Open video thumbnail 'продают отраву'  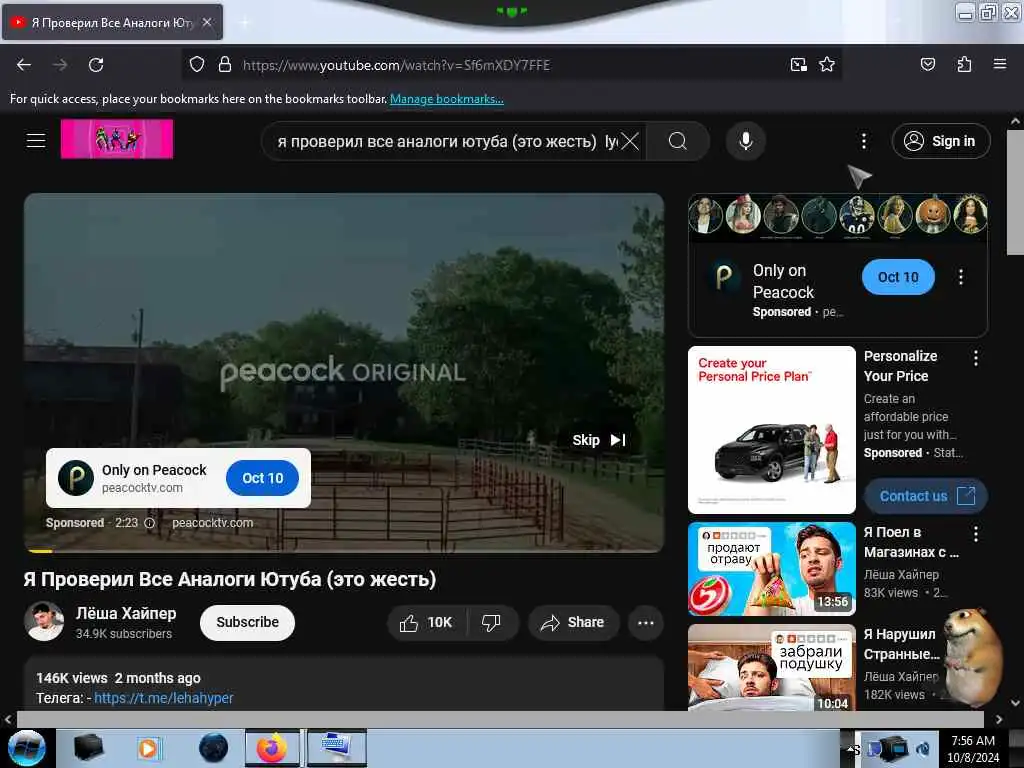(x=771, y=569)
